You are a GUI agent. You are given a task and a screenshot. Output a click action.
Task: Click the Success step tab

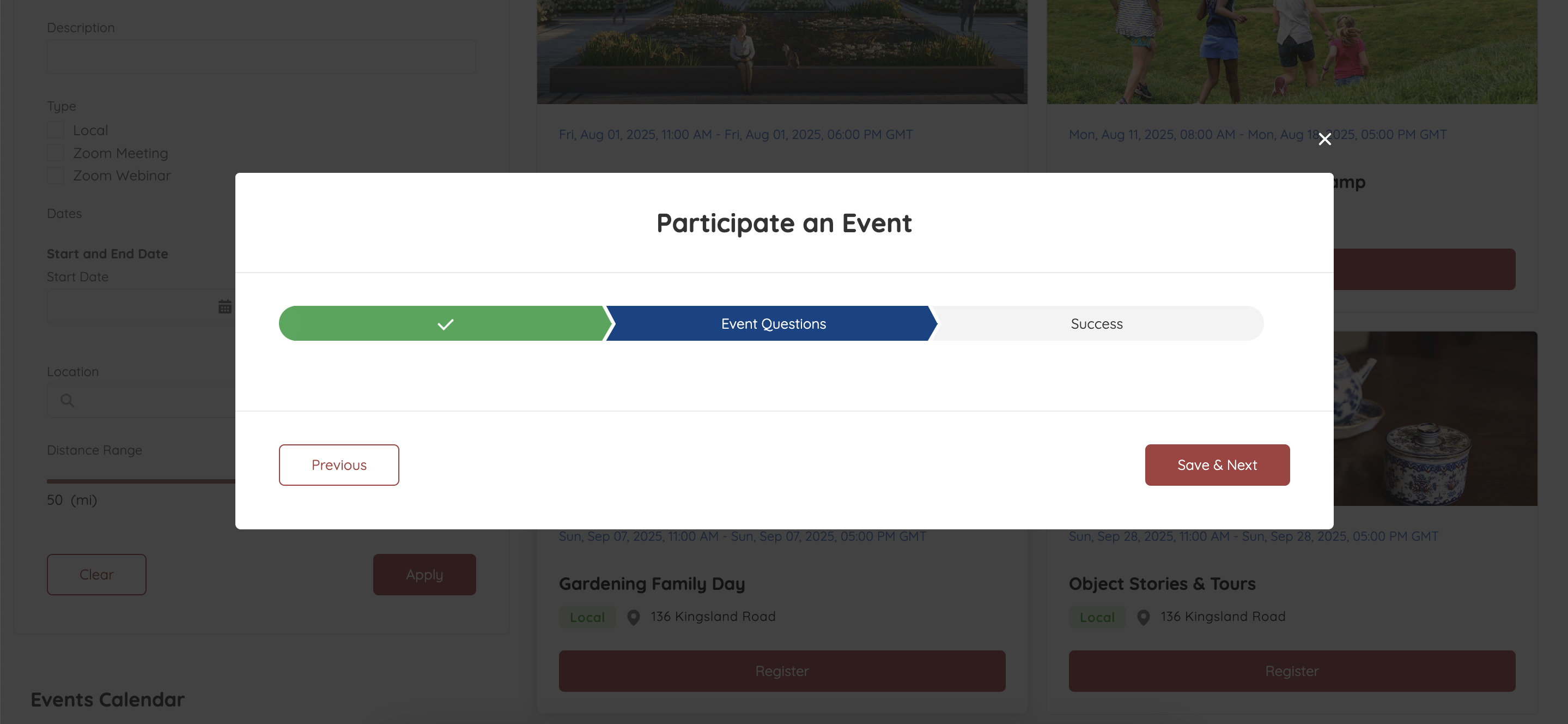pos(1096,323)
